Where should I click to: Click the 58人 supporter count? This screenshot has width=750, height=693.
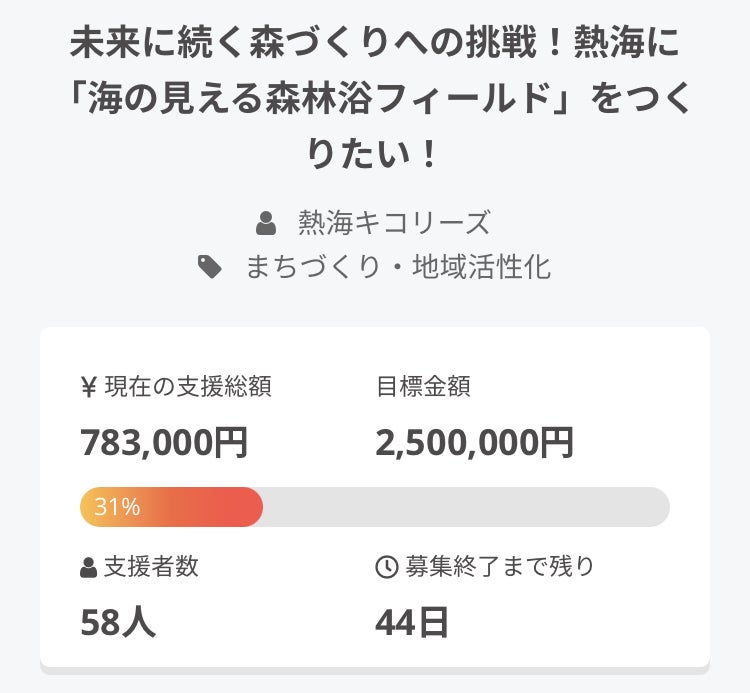point(118,621)
